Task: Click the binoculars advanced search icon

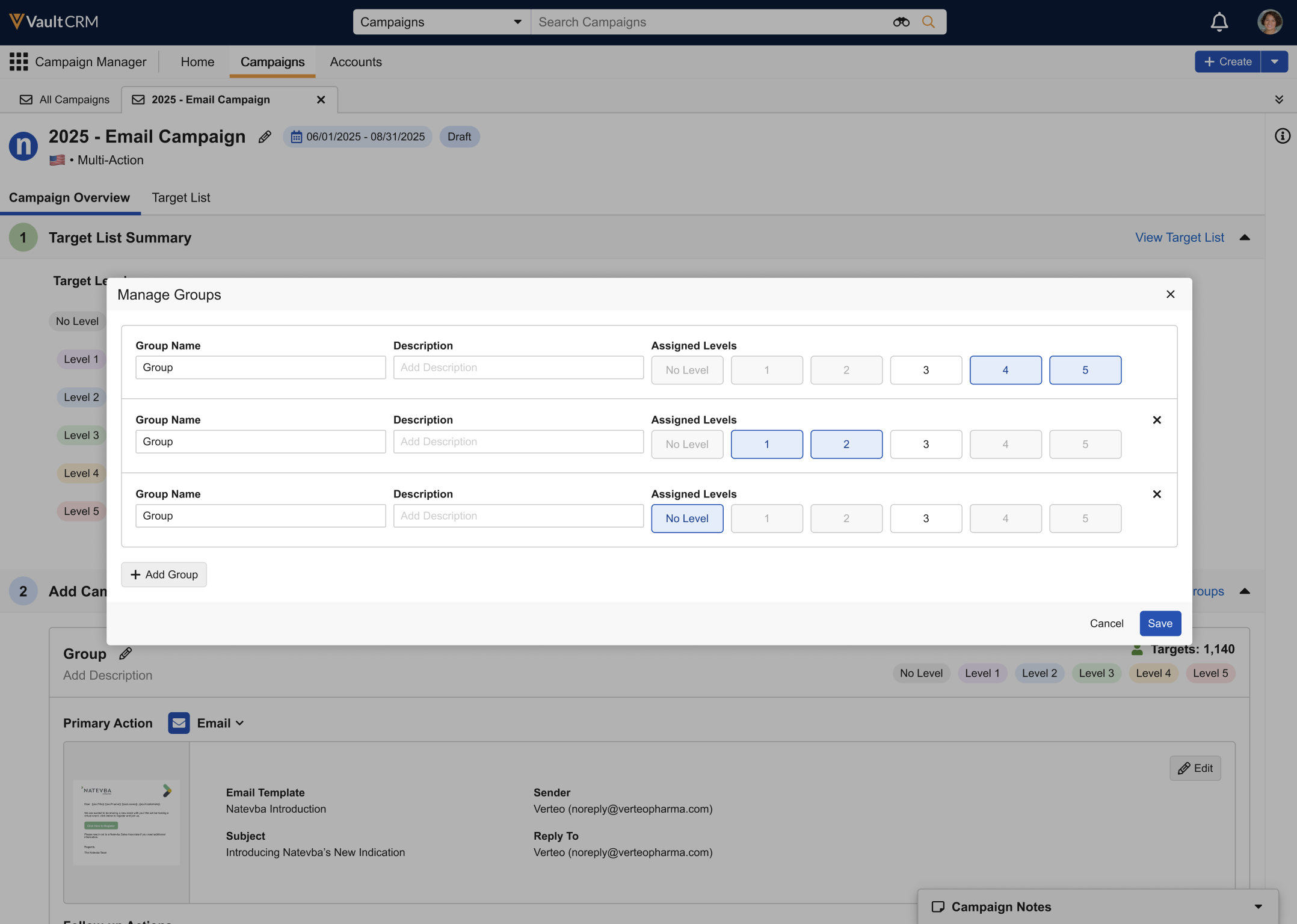Action: pyautogui.click(x=901, y=22)
